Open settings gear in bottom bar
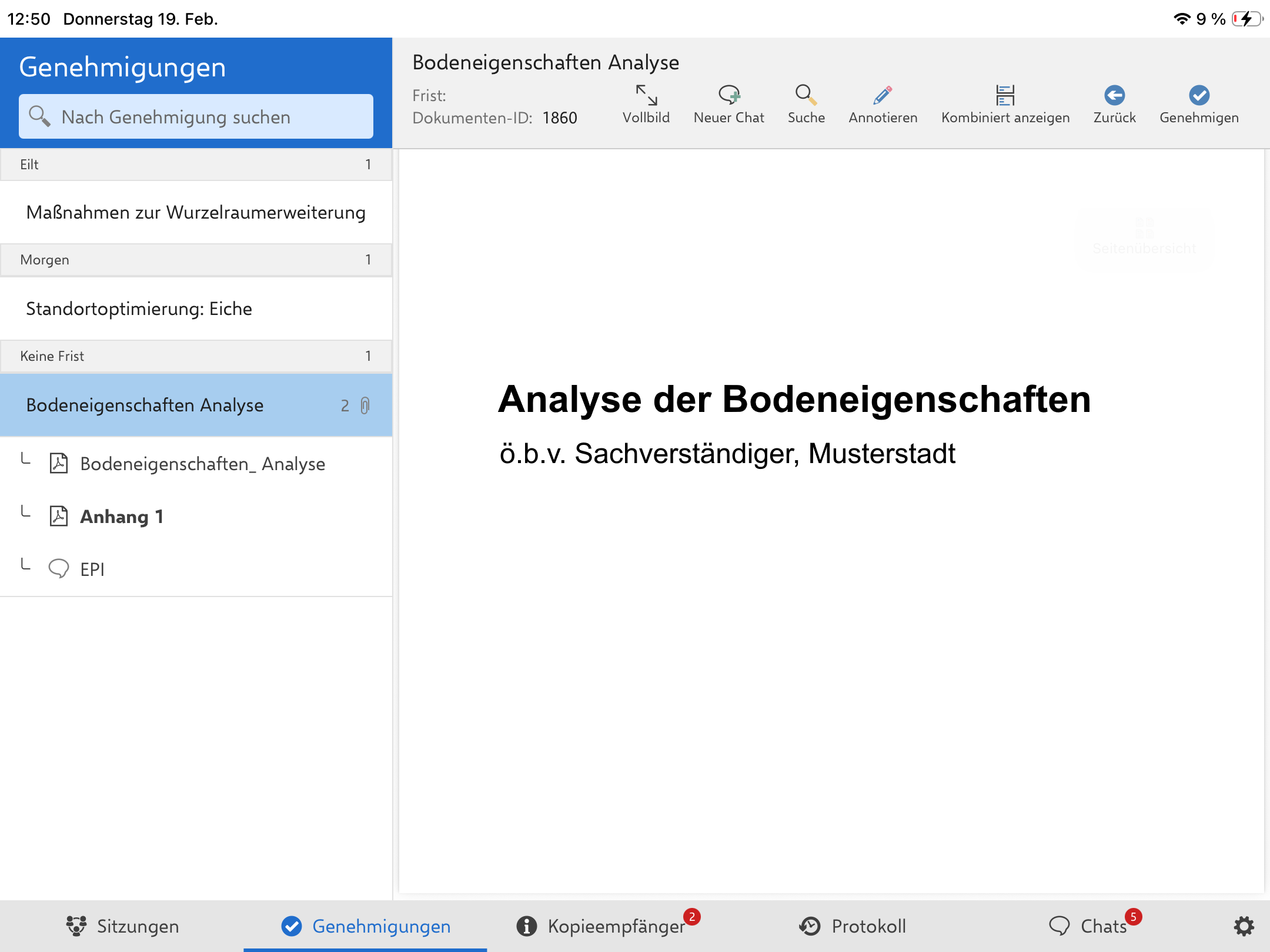Viewport: 1270px width, 952px height. tap(1243, 926)
